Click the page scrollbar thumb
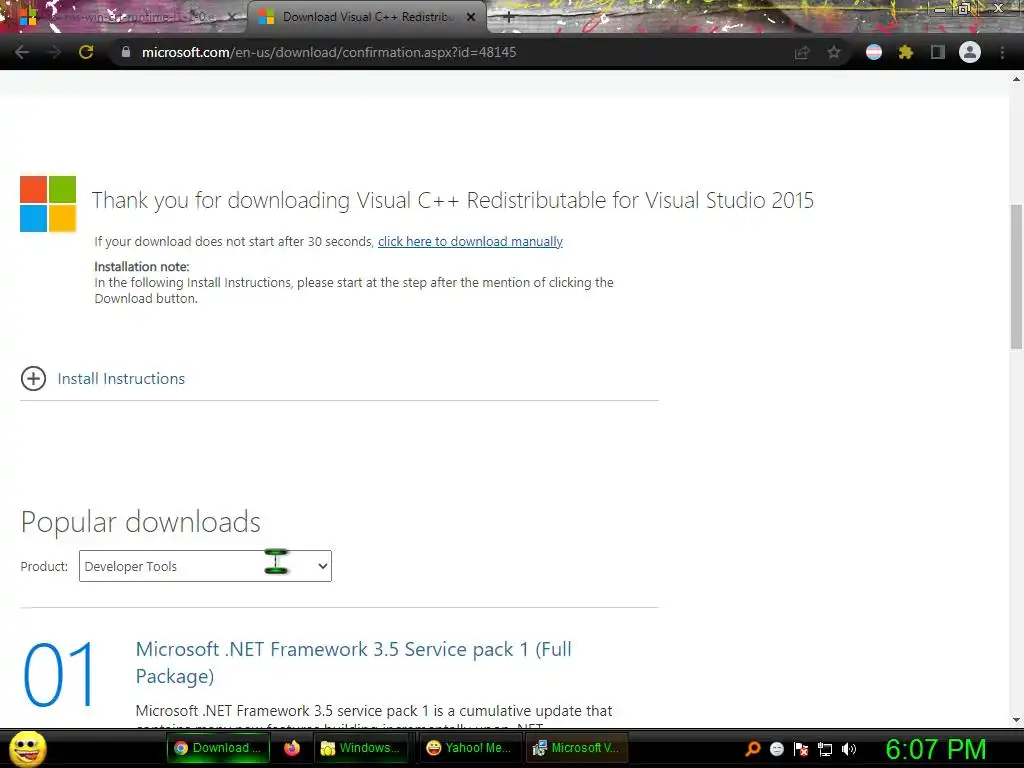 pyautogui.click(x=1016, y=277)
